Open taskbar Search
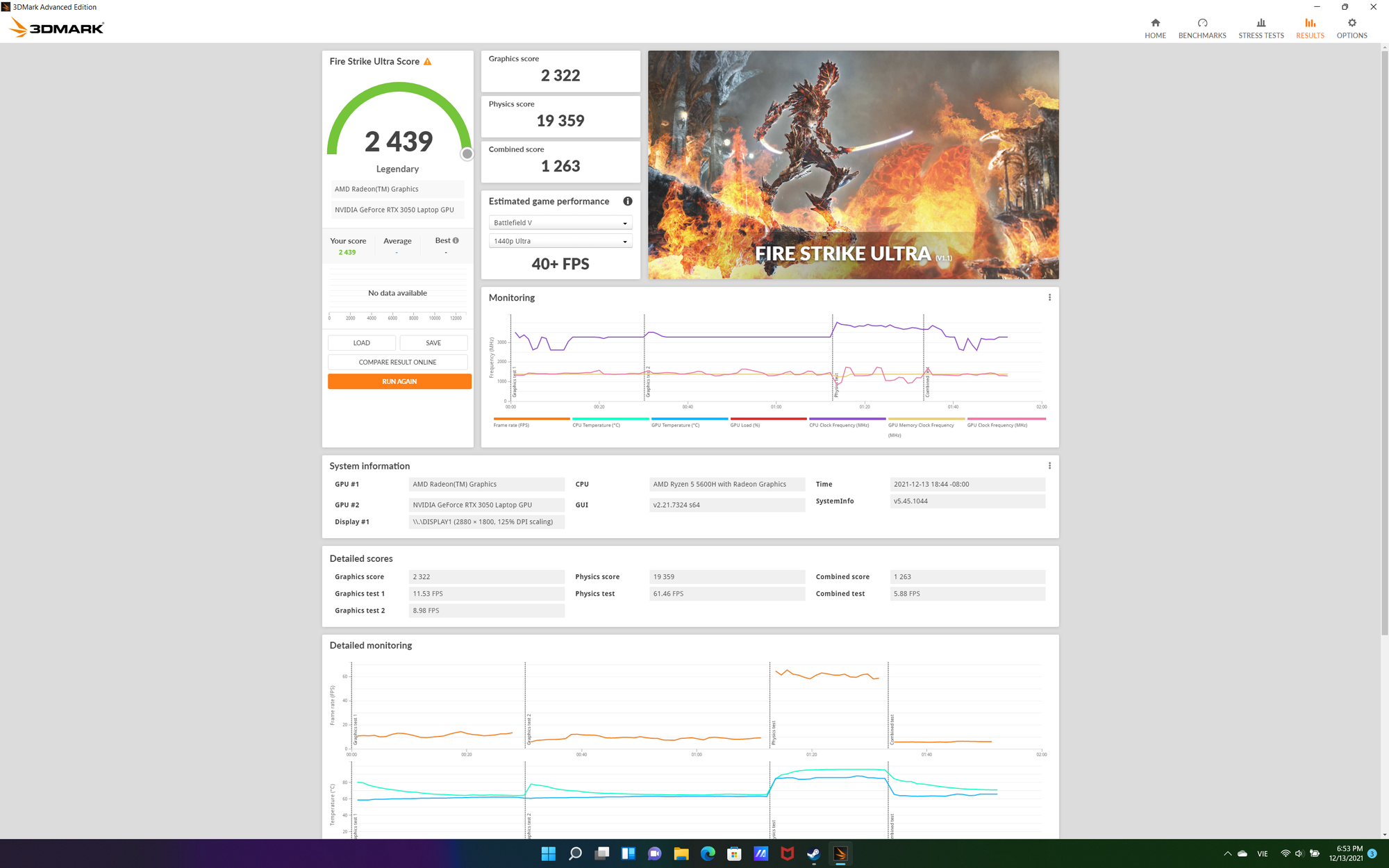 coord(575,853)
